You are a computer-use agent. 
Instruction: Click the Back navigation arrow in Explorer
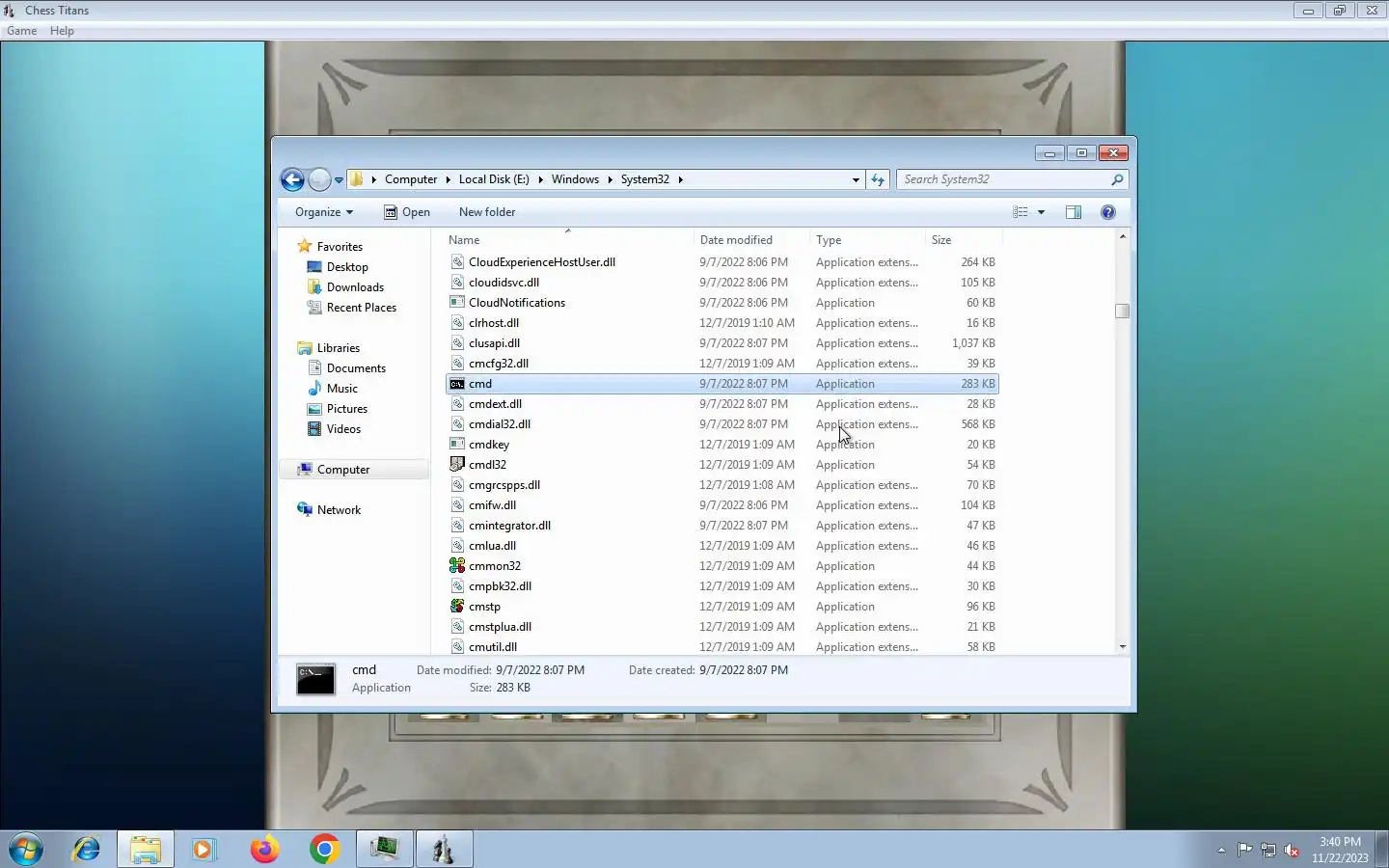[x=292, y=179]
